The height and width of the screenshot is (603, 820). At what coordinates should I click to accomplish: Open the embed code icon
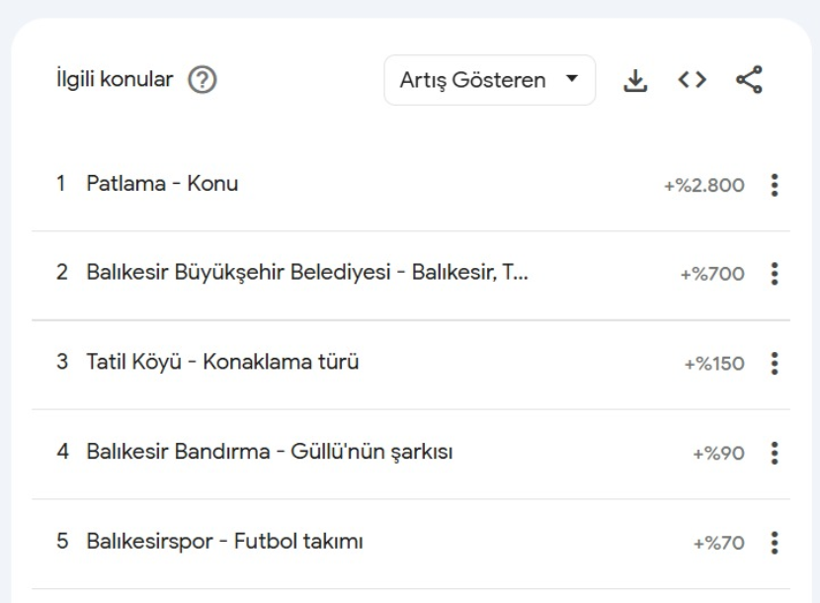click(691, 80)
